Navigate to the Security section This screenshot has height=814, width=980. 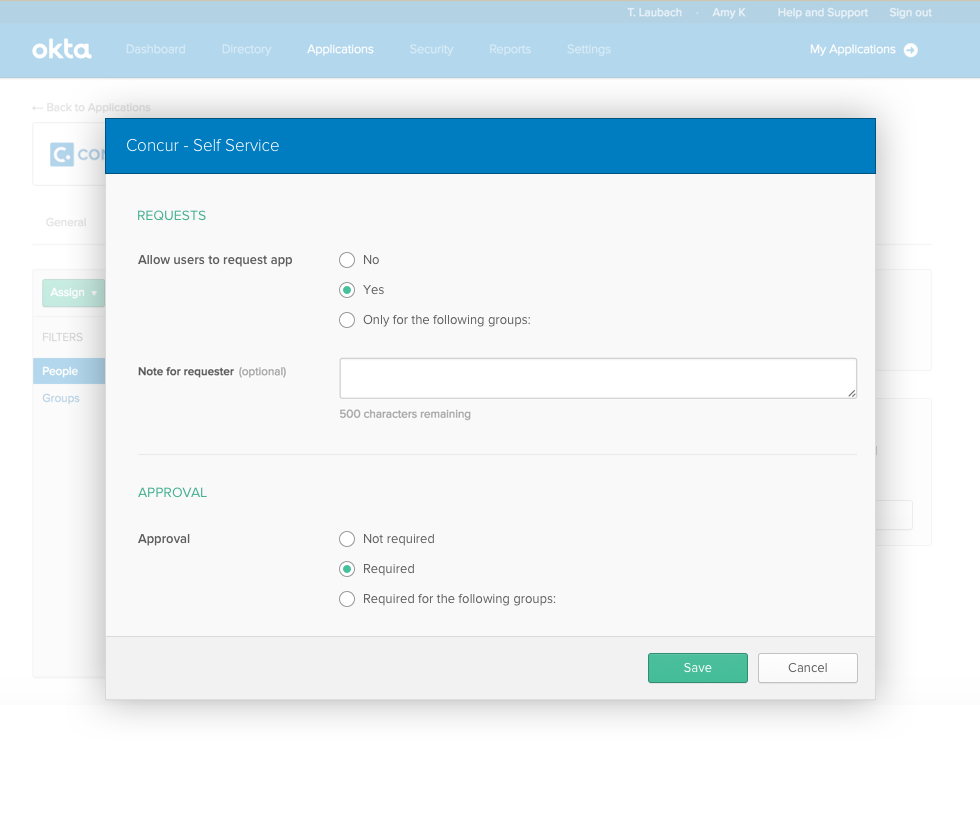click(431, 49)
